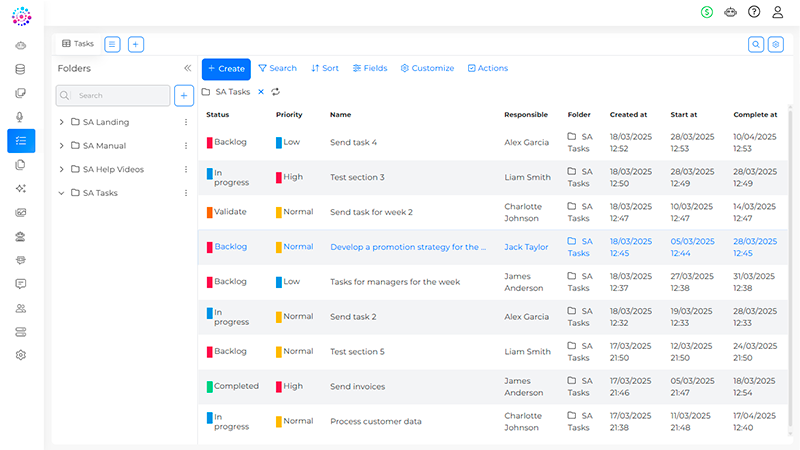Image resolution: width=800 pixels, height=450 pixels.
Task: Switch to the Tasks tab
Action: click(x=78, y=44)
